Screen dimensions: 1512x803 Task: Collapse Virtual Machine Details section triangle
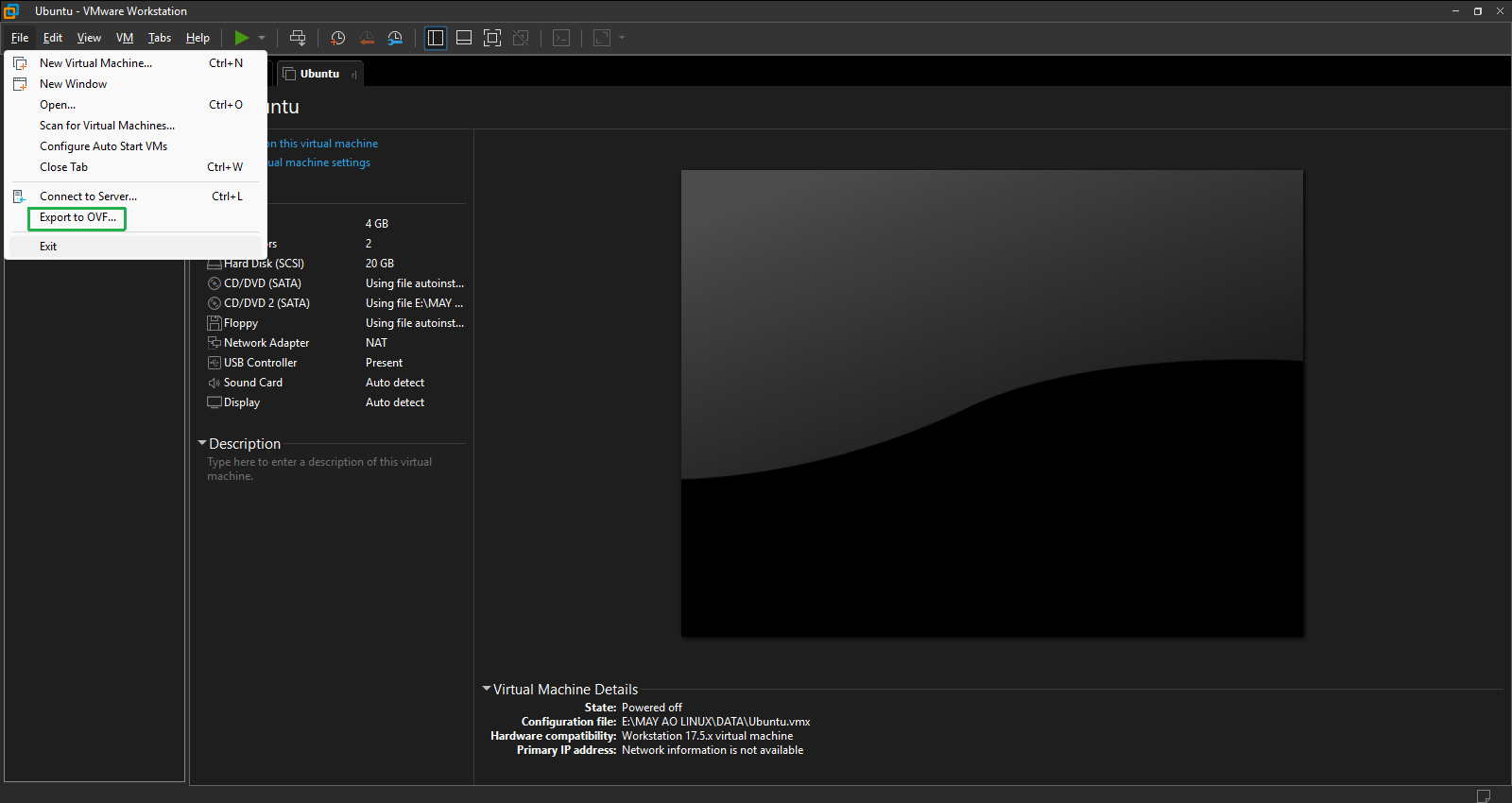coord(487,689)
